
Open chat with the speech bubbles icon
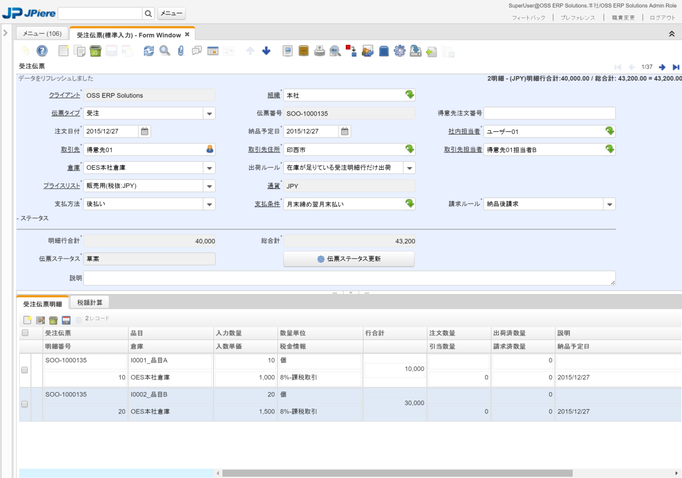click(197, 51)
